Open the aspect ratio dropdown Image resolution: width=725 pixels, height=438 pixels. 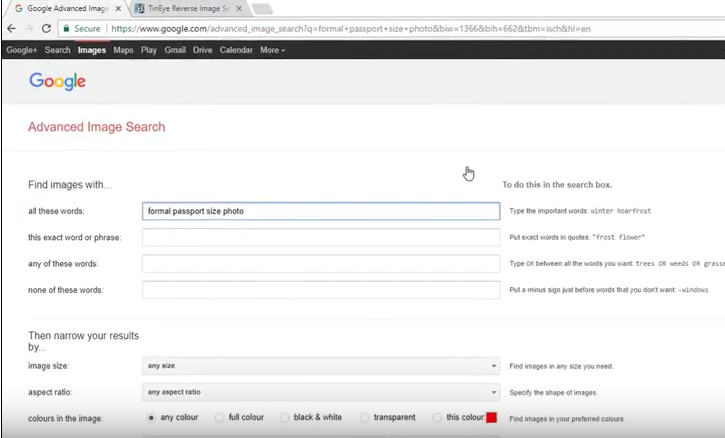tap(321, 392)
